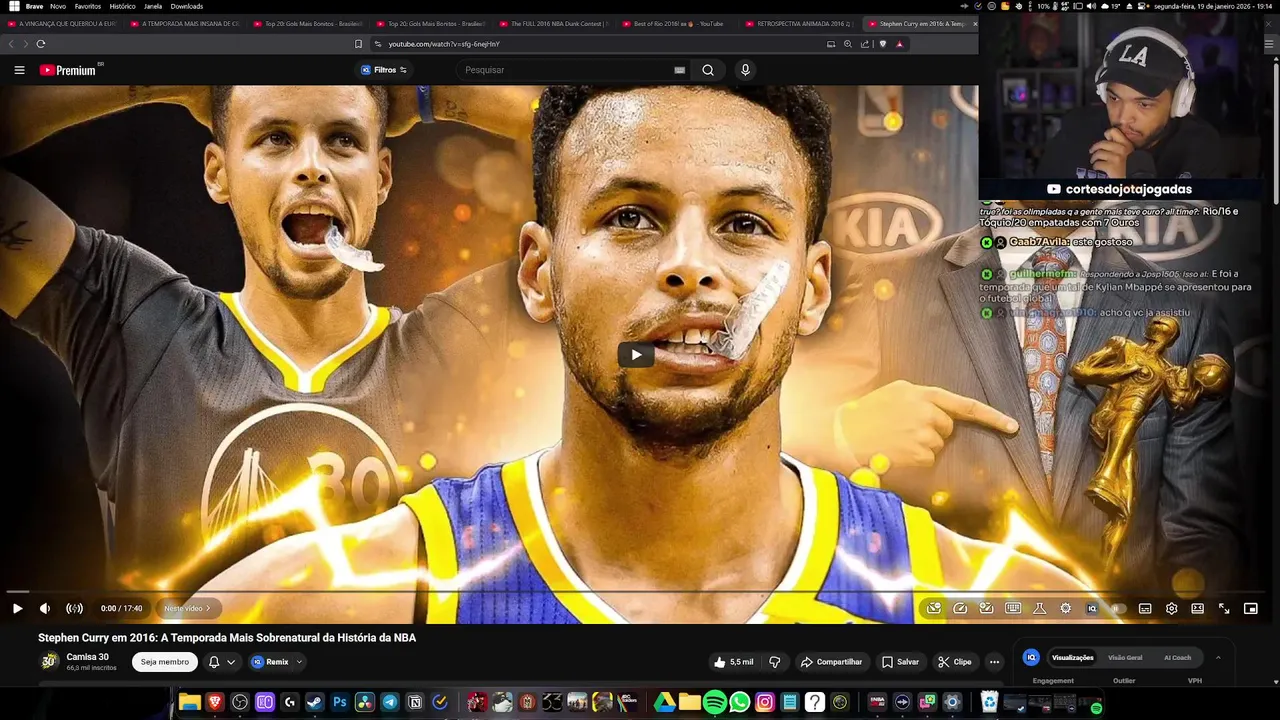
Task: Open the player settings gear
Action: [x=1171, y=608]
